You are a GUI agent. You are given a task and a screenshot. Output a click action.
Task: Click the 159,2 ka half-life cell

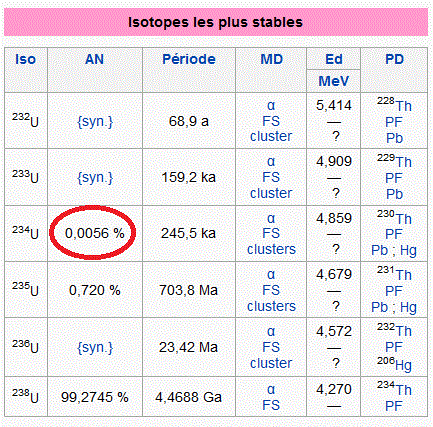click(189, 177)
